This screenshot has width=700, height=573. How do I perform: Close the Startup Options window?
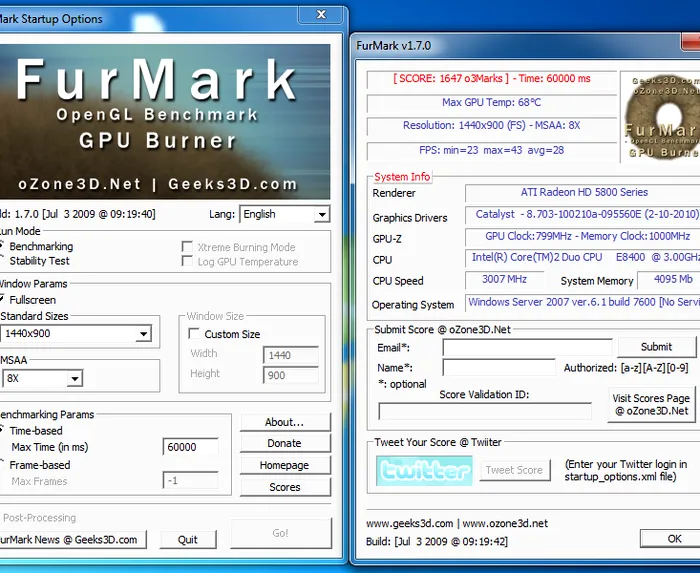tap(321, 14)
